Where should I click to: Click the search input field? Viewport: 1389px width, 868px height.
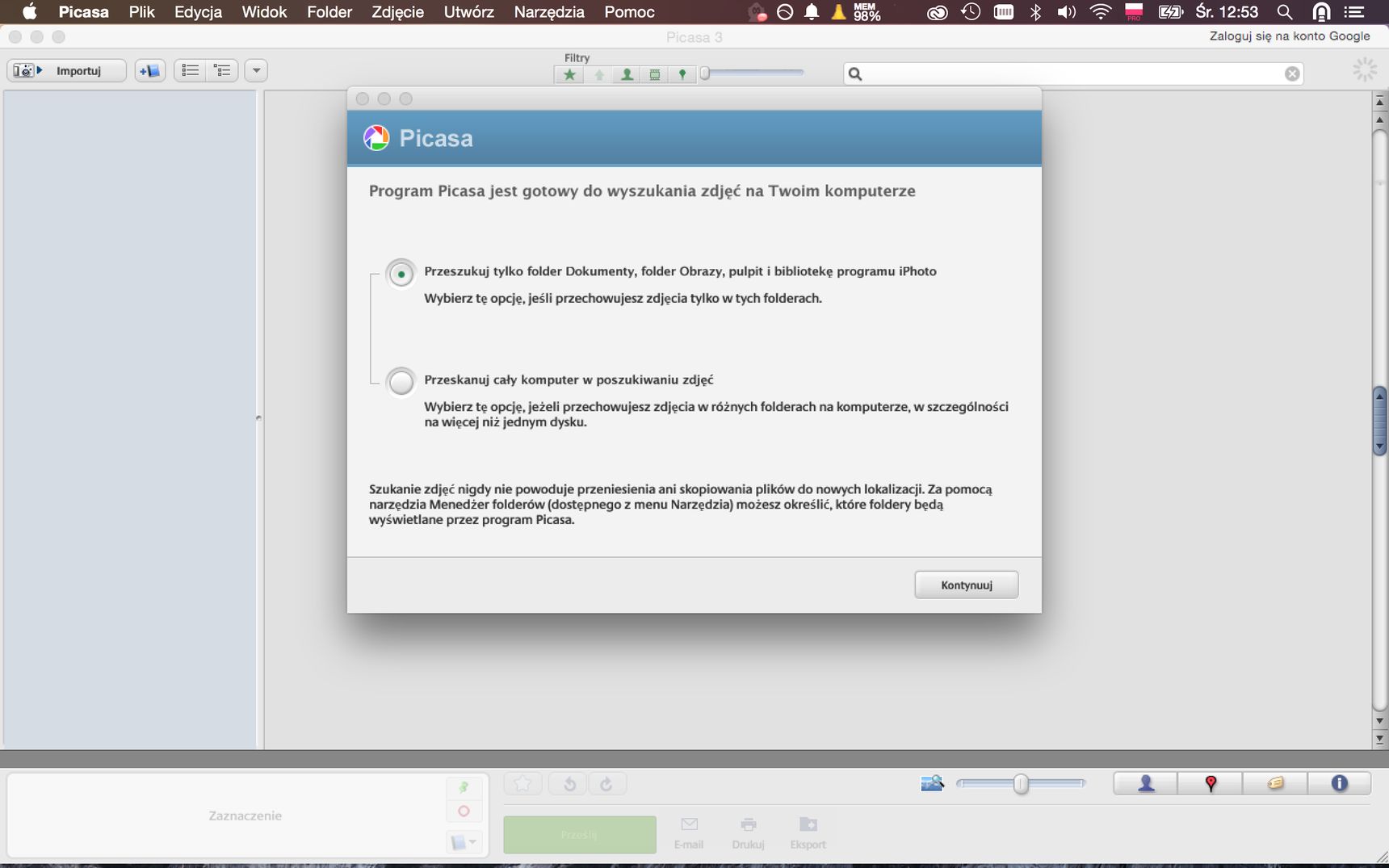coord(1073,73)
